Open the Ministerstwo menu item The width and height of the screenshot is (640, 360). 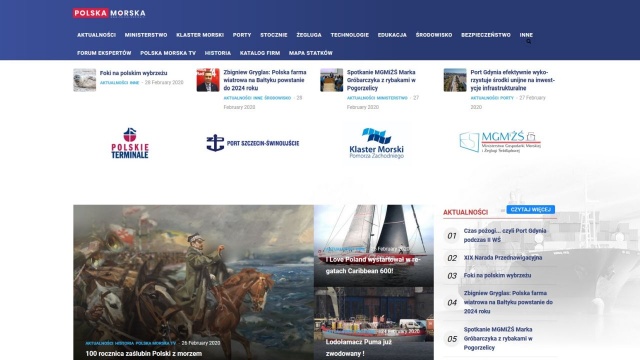point(146,35)
